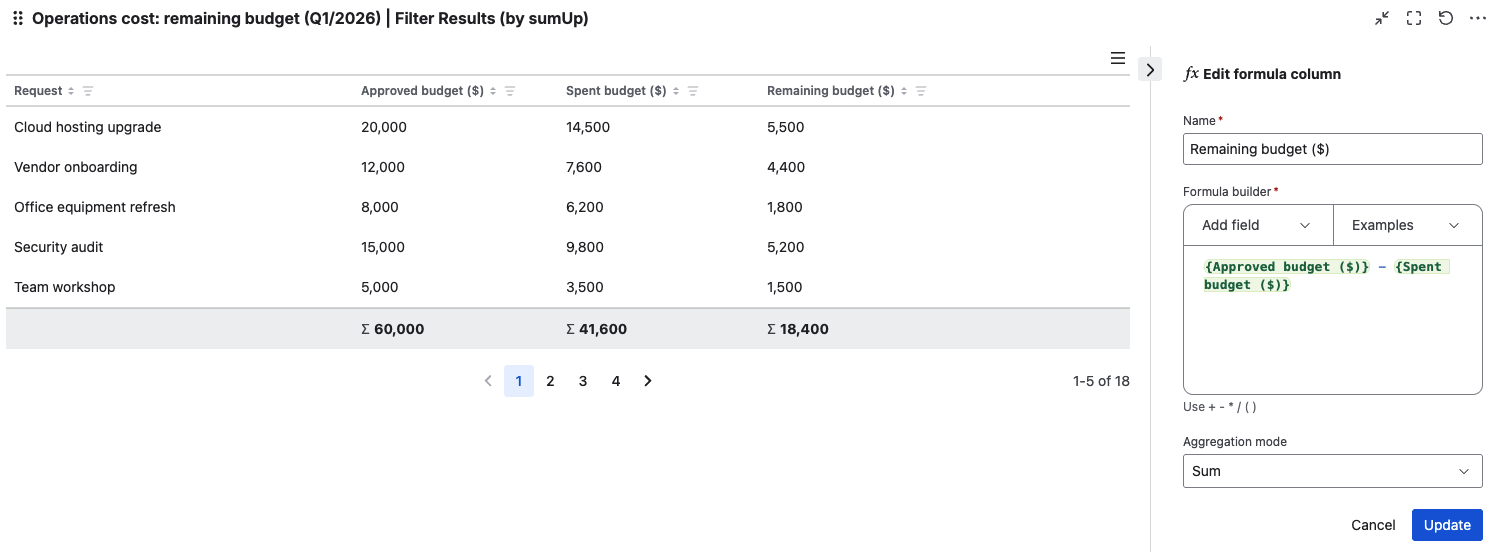Click the Update button
Screen dimensions: 1506x552
tap(1447, 525)
